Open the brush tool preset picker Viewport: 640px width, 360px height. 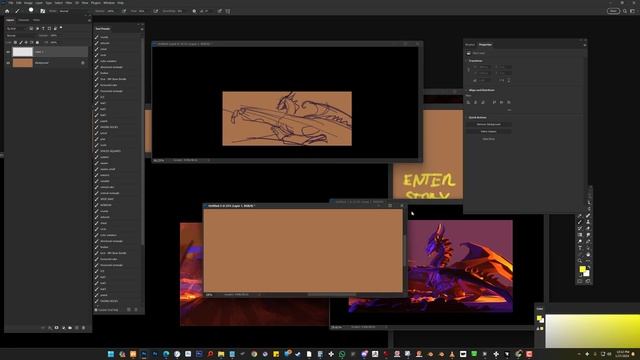point(18,11)
